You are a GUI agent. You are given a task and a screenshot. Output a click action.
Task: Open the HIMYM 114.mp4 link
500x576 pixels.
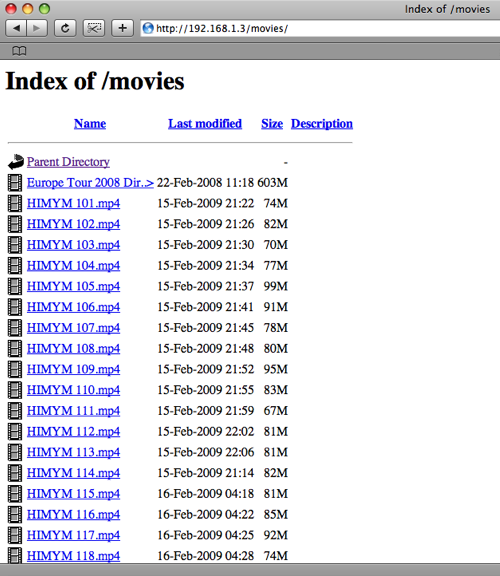(73, 473)
